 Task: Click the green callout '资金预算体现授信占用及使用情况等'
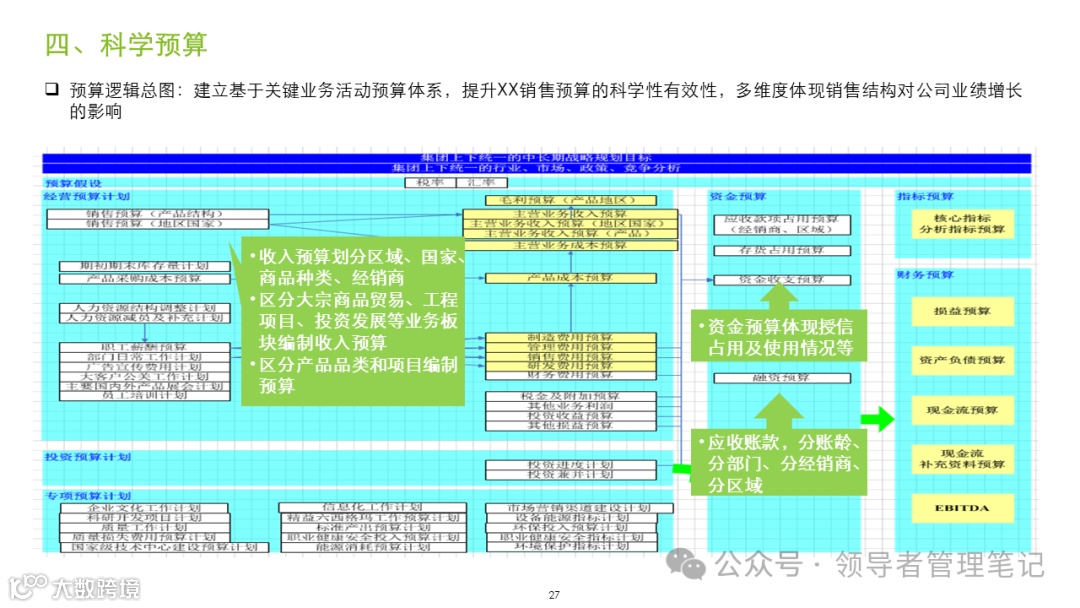tap(779, 336)
